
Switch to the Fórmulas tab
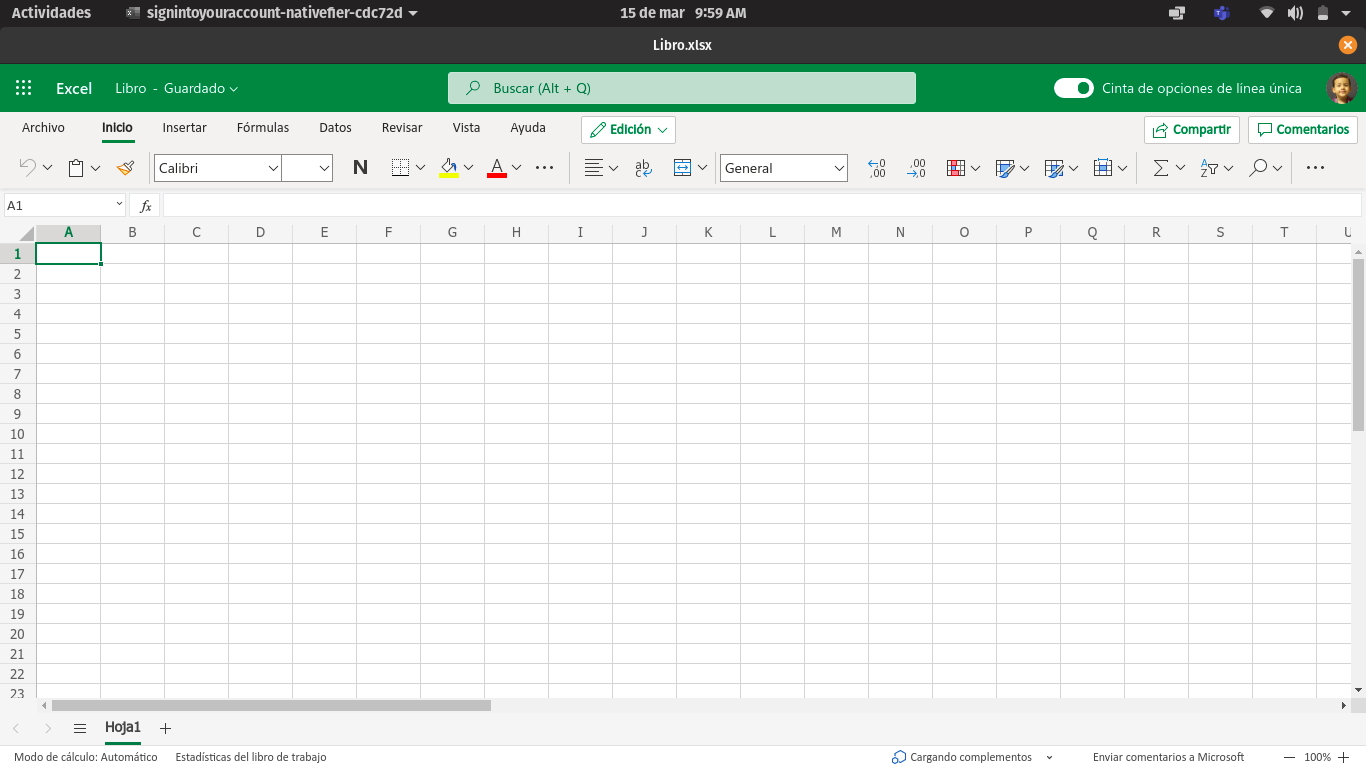coord(263,128)
